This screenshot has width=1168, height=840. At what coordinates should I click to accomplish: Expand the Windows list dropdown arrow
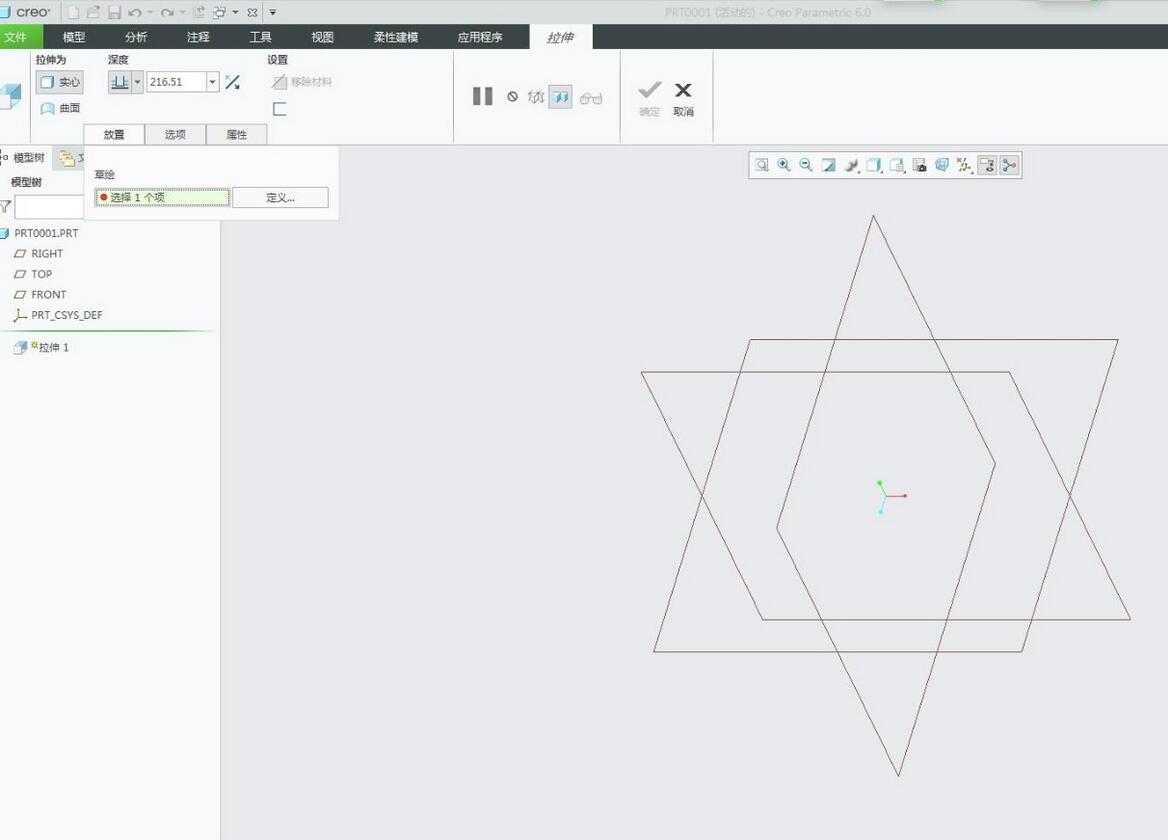(235, 12)
